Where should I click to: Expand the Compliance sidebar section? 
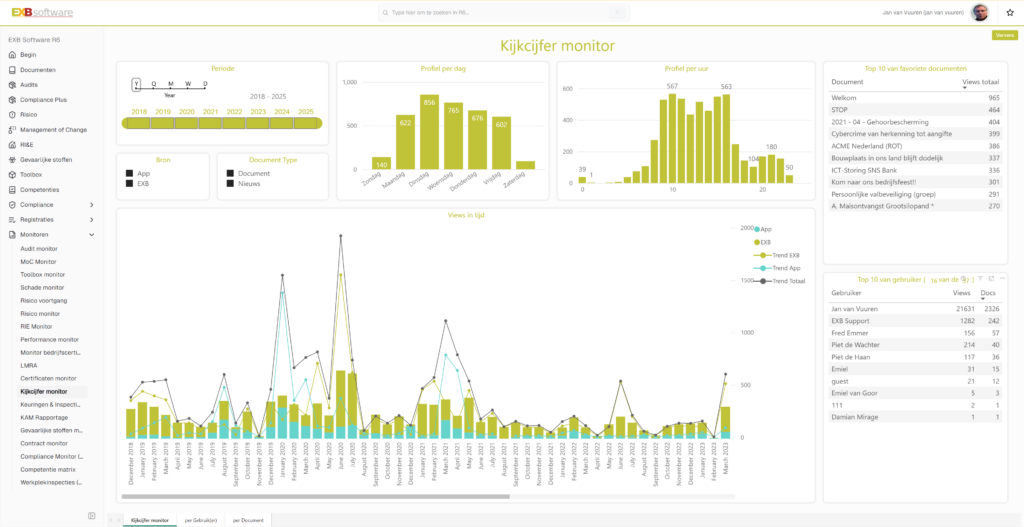92,205
